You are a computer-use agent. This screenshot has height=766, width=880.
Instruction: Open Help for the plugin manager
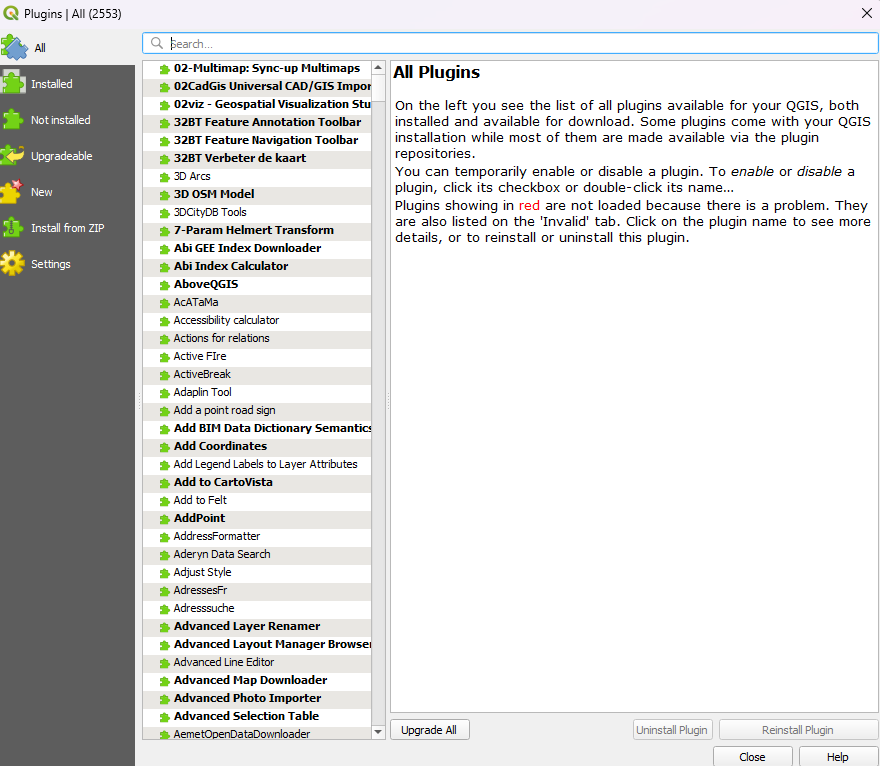837,756
